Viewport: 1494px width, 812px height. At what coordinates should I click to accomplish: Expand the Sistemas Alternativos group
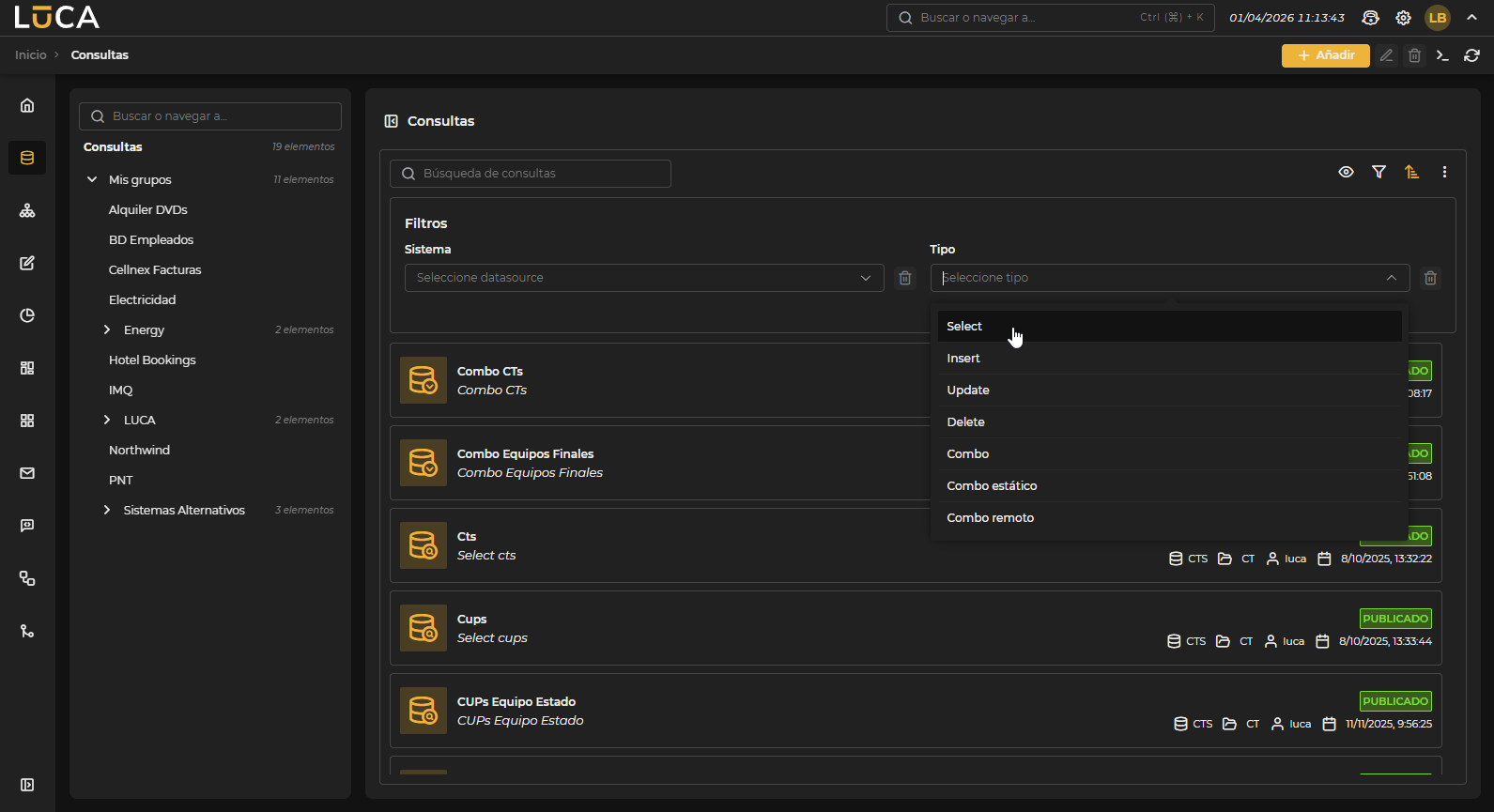point(107,510)
